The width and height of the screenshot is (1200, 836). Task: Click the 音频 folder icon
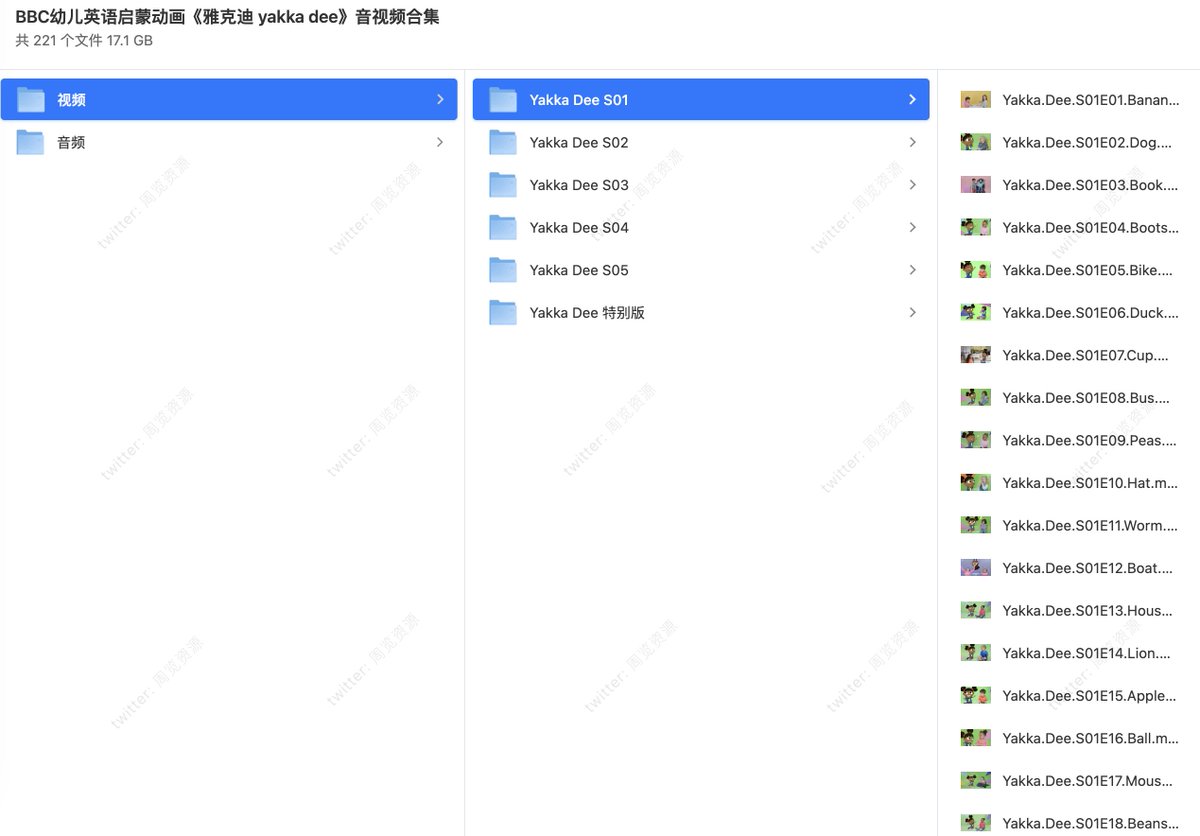[31, 142]
